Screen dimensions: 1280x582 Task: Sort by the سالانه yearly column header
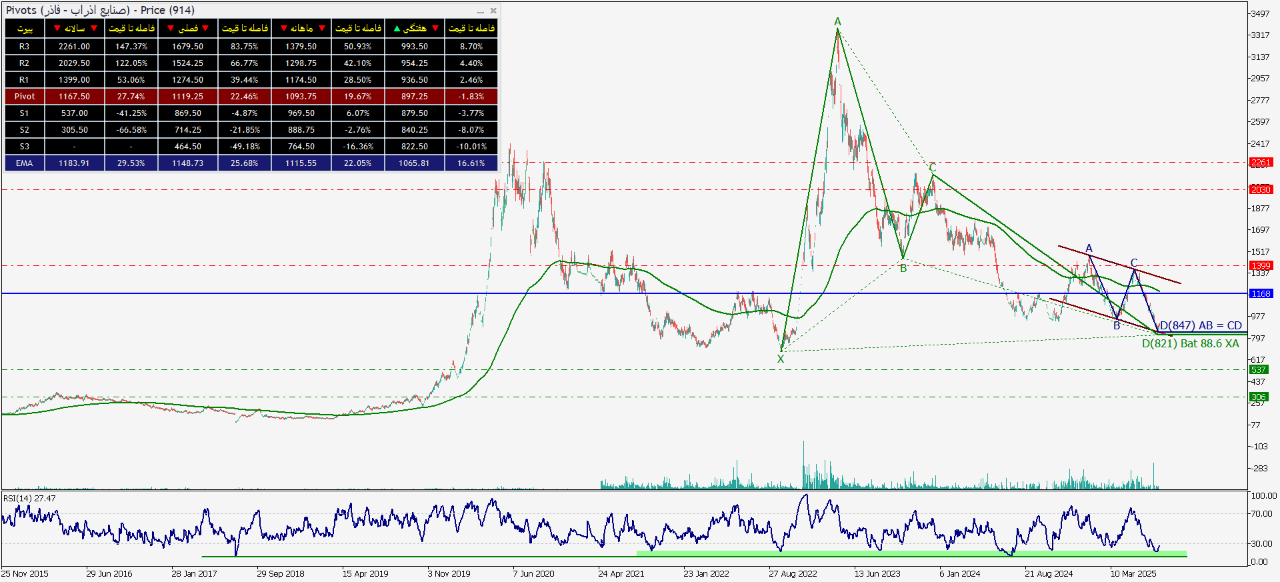[x=75, y=29]
